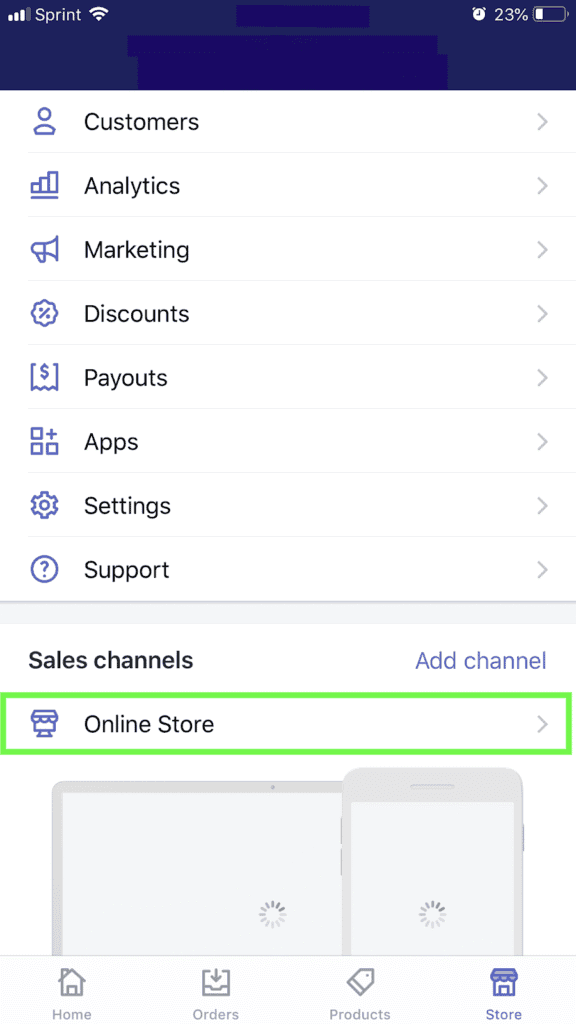Go to the Home tab
576x1024 pixels.
[x=71, y=990]
